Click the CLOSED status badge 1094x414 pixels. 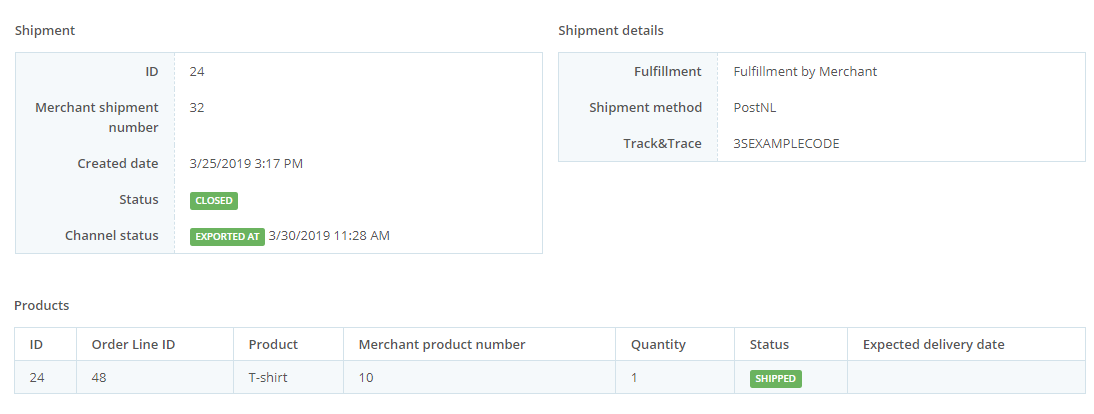click(x=213, y=200)
